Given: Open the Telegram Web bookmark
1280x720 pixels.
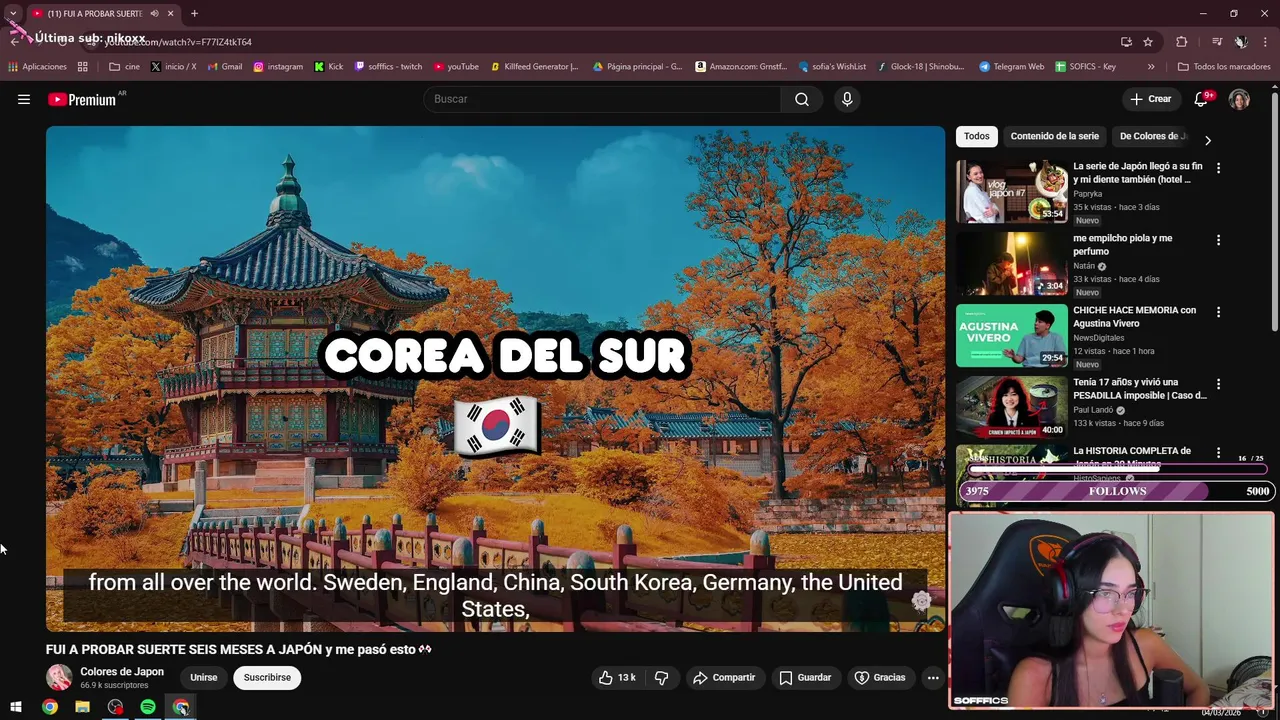Looking at the screenshot, I should (x=1012, y=67).
